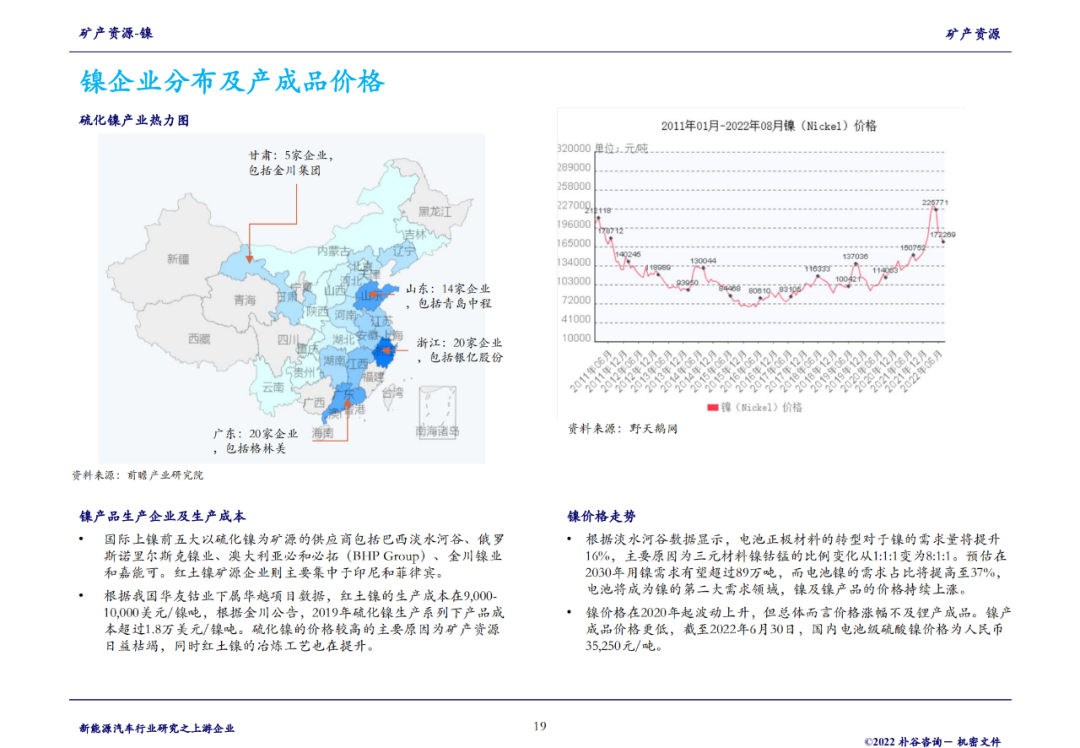Click 台湾 label on the map
This screenshot has width=1080, height=748.
pyautogui.click(x=393, y=393)
